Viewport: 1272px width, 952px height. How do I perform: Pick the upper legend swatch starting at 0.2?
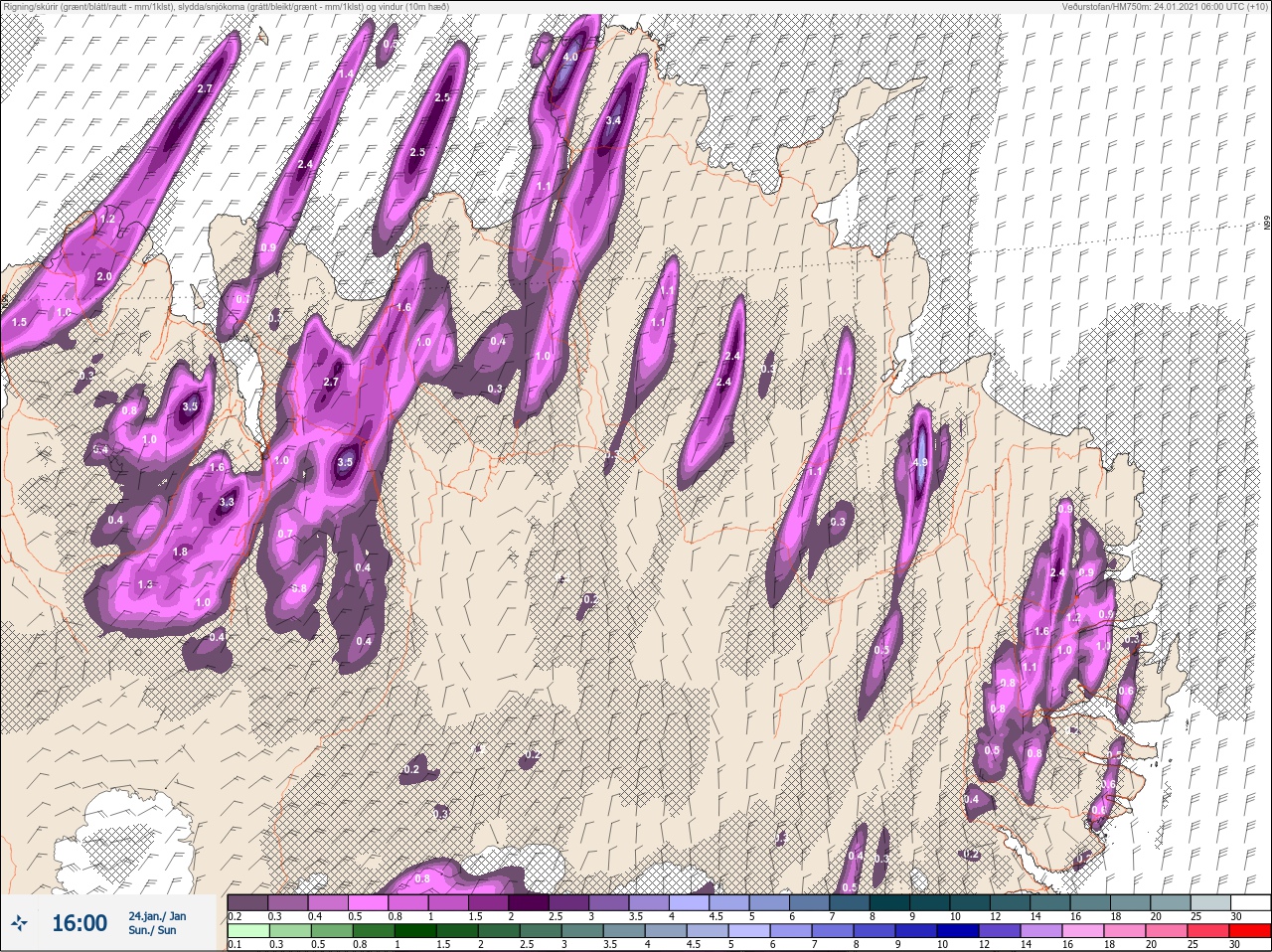coord(248,902)
